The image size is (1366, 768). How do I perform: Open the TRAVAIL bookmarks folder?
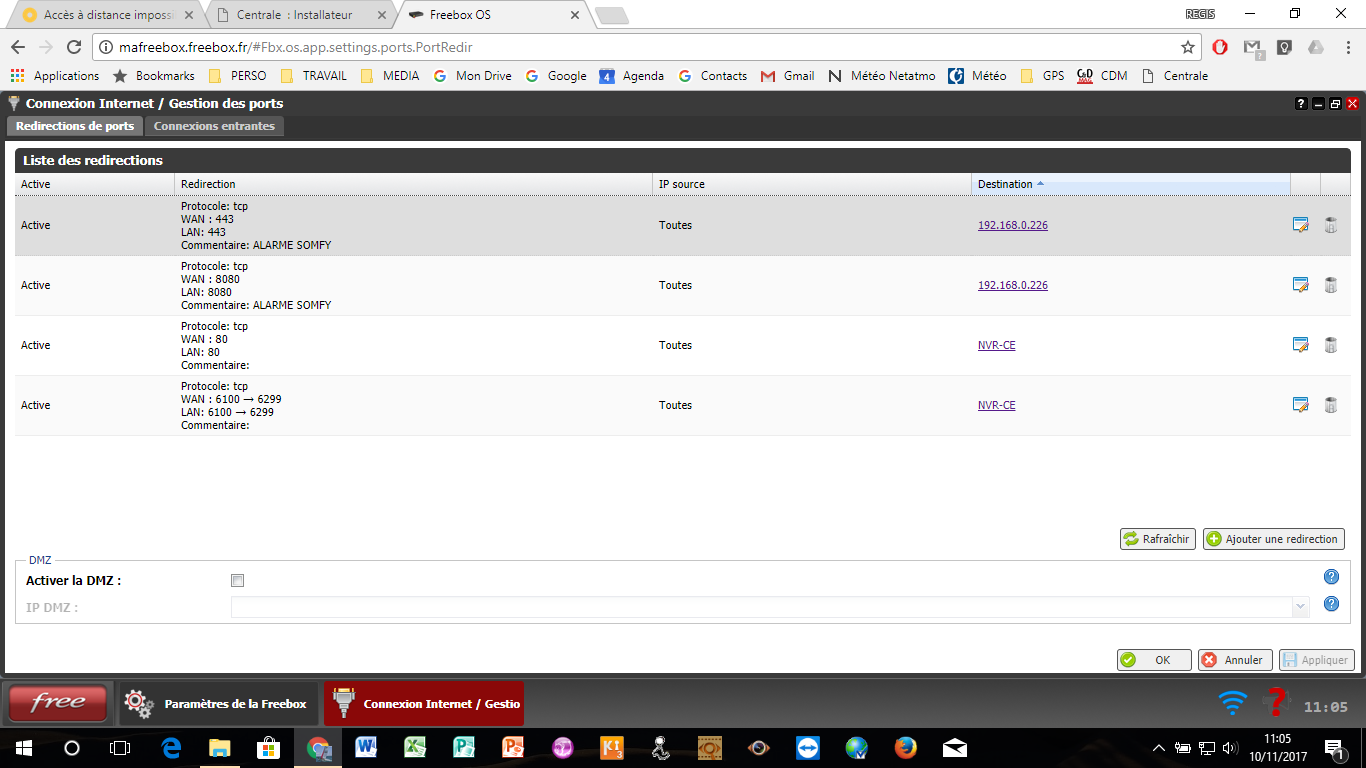tap(314, 76)
